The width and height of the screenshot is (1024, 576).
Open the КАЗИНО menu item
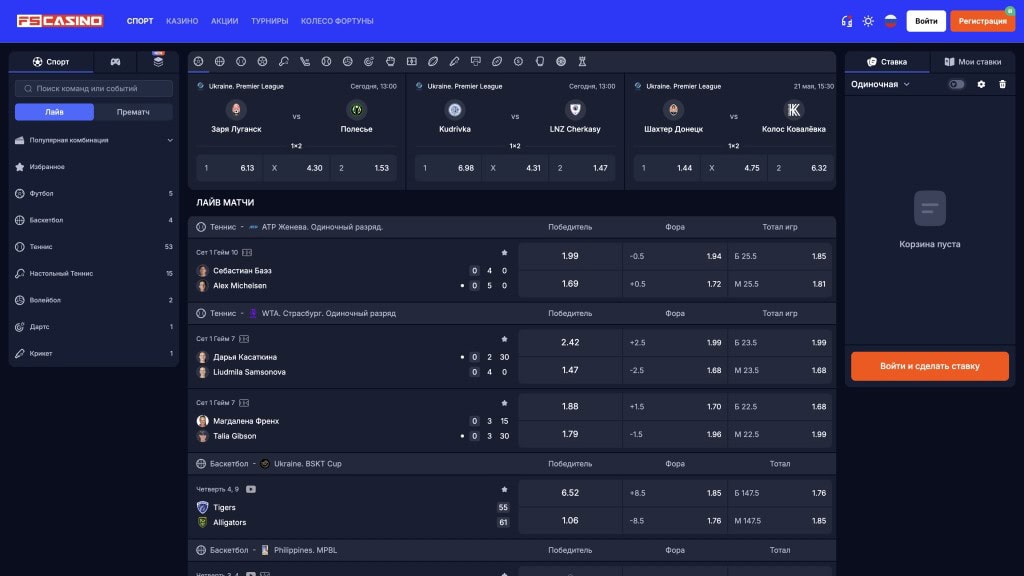point(182,21)
